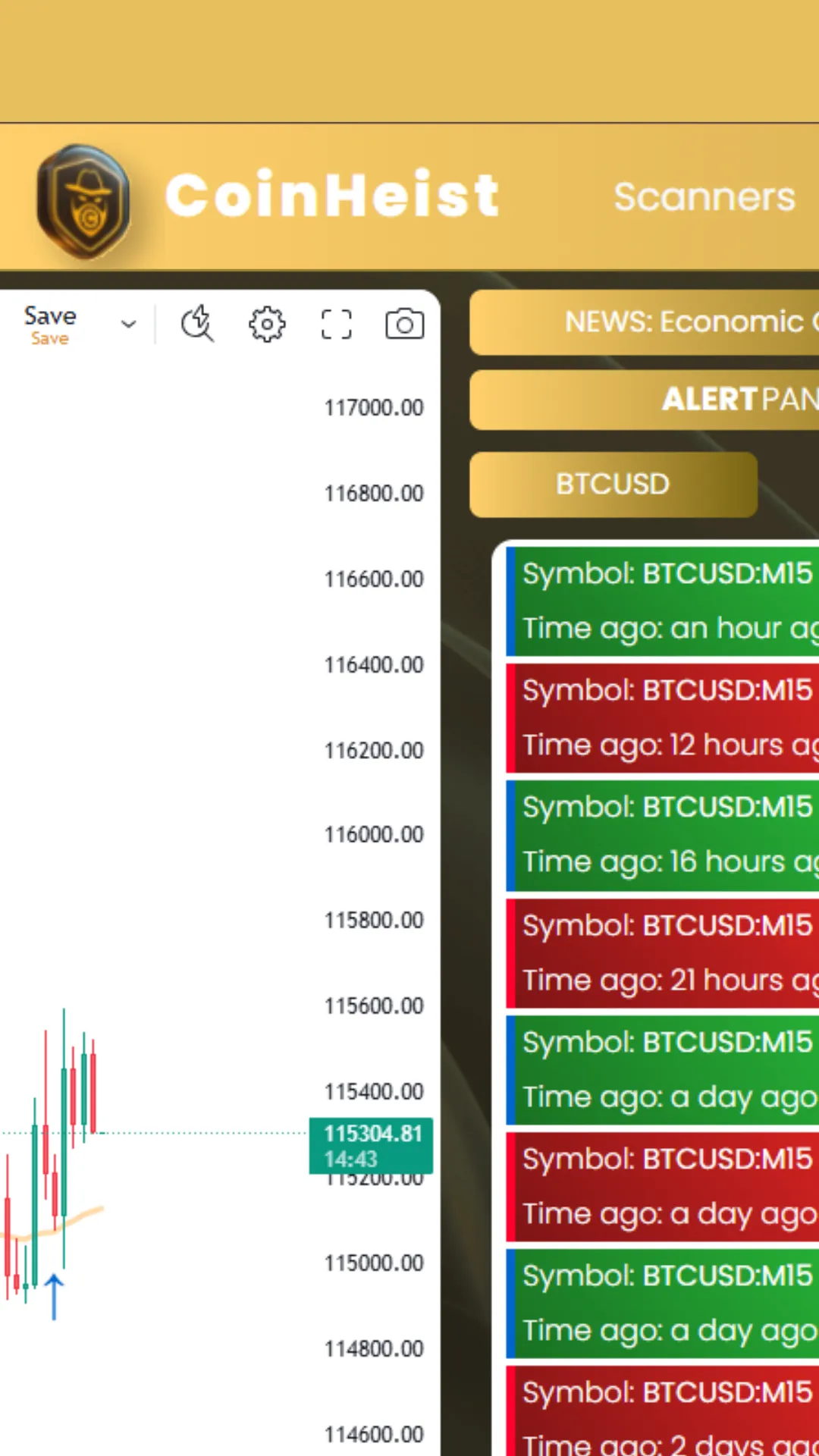Click the 116000.00 price axis label
This screenshot has height=1456, width=819.
(x=374, y=835)
